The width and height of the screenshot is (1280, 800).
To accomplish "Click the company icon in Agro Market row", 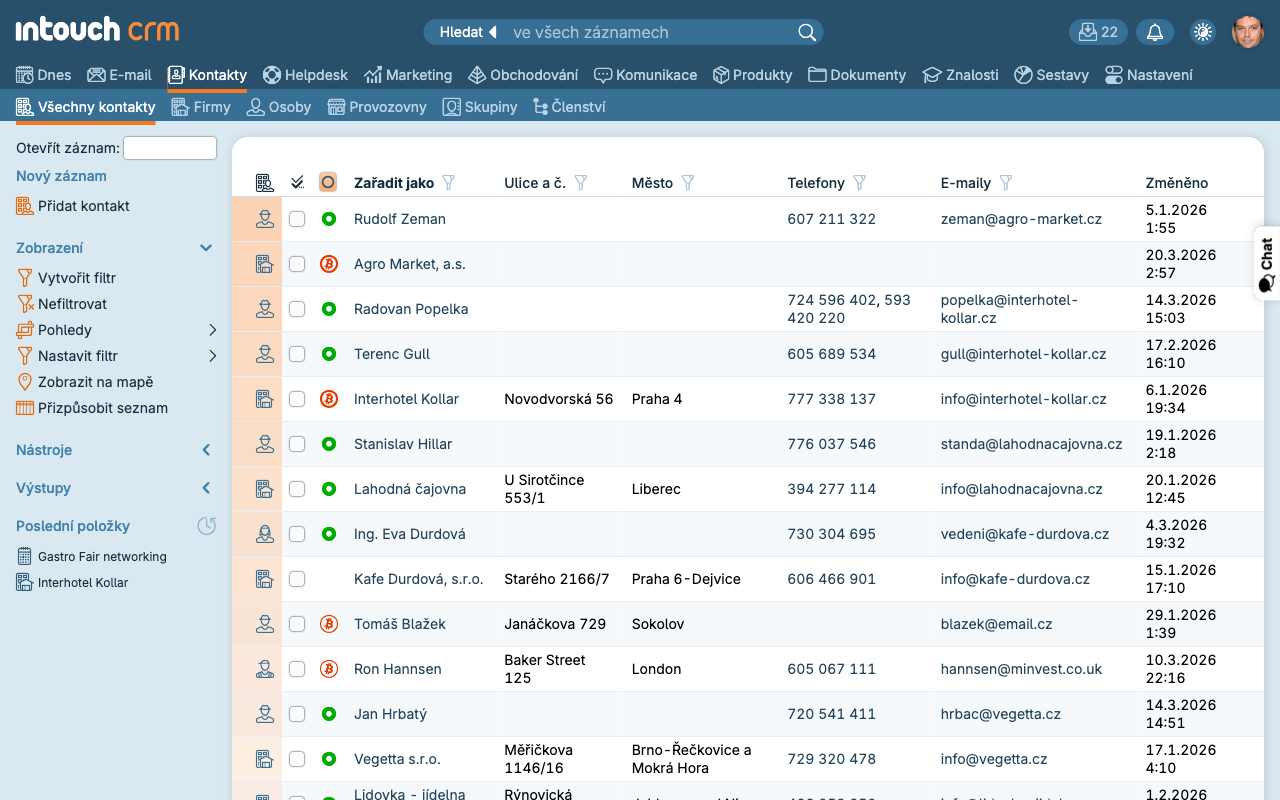I will coord(264,264).
